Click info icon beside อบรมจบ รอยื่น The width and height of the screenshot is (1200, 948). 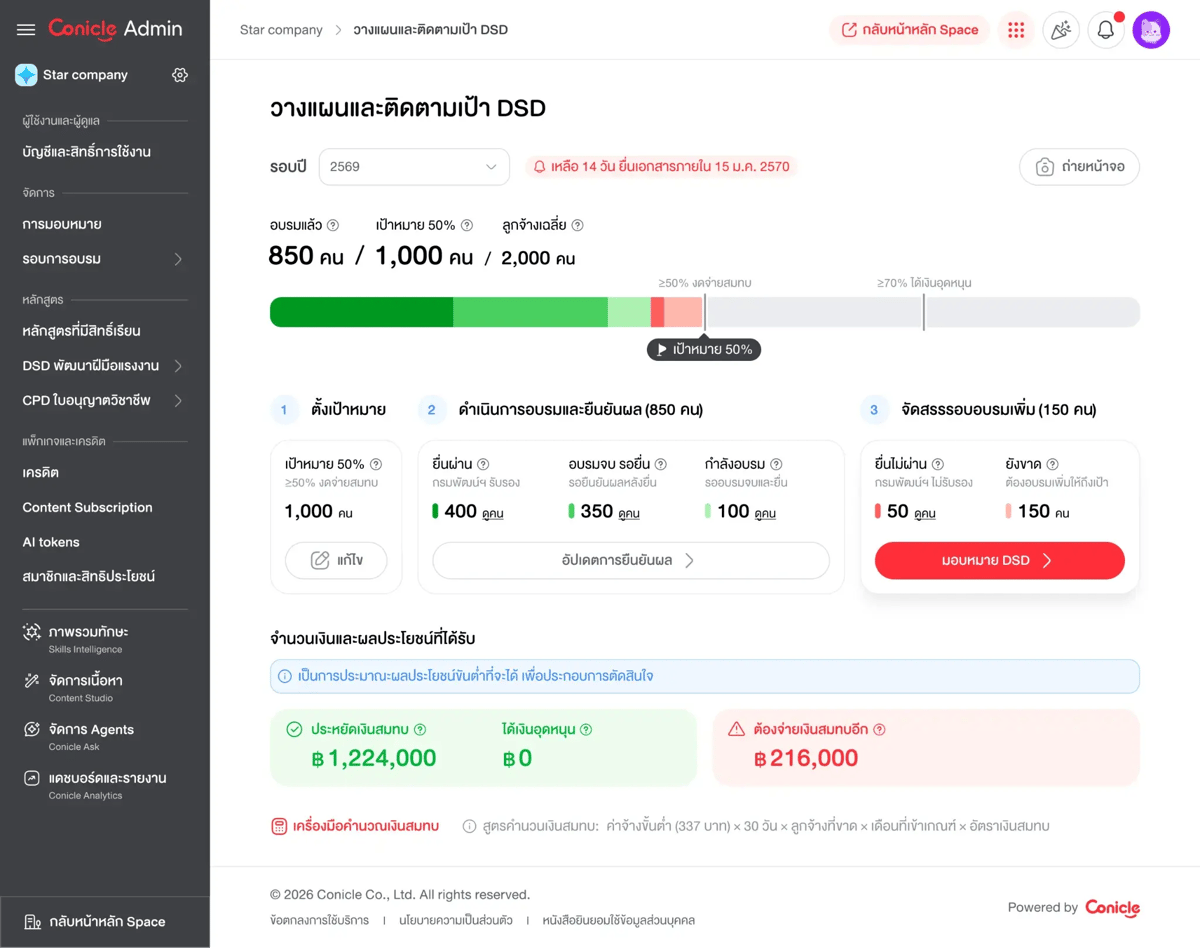[661, 464]
